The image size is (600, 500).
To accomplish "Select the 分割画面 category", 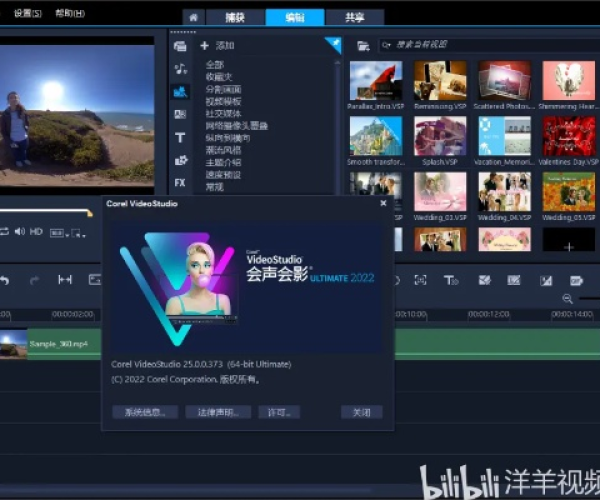I will (x=223, y=89).
